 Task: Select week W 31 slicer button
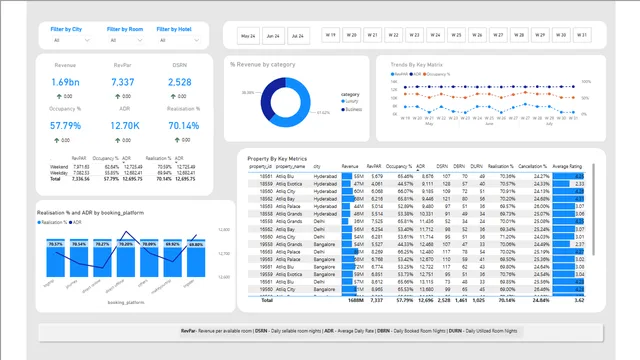(x=582, y=35)
